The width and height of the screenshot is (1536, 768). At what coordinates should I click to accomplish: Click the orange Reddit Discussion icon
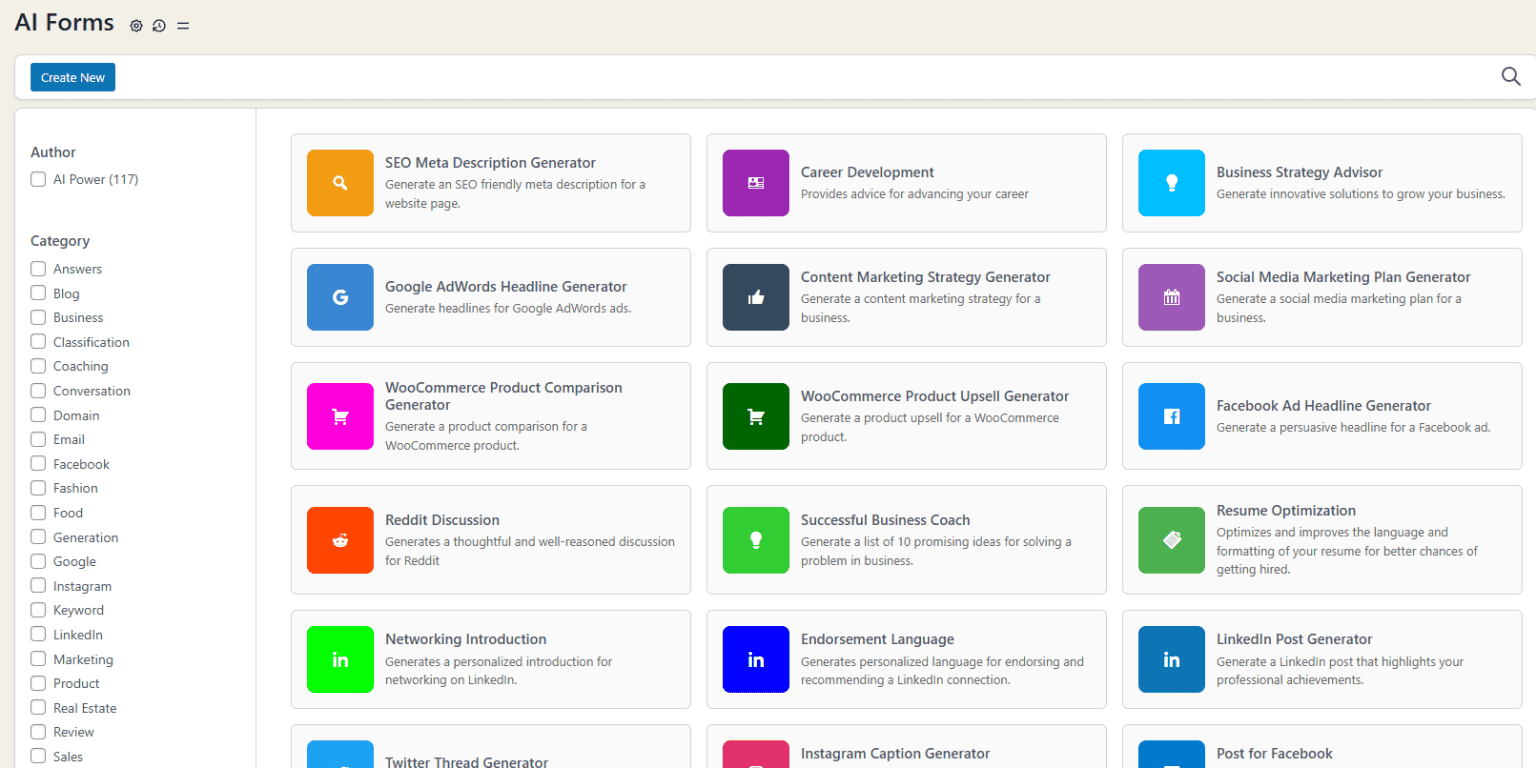tap(340, 540)
